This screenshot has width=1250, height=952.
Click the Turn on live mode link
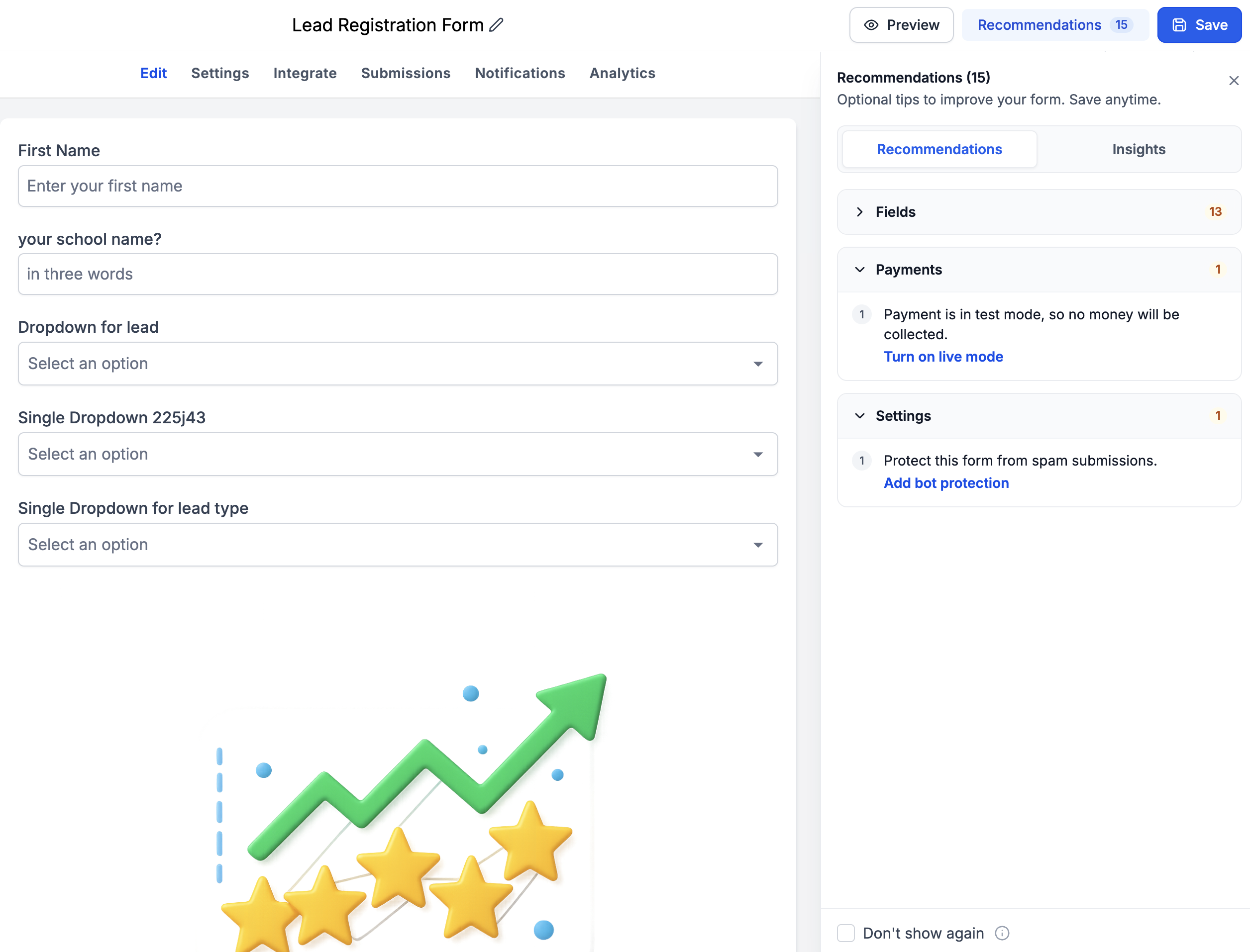click(x=943, y=357)
